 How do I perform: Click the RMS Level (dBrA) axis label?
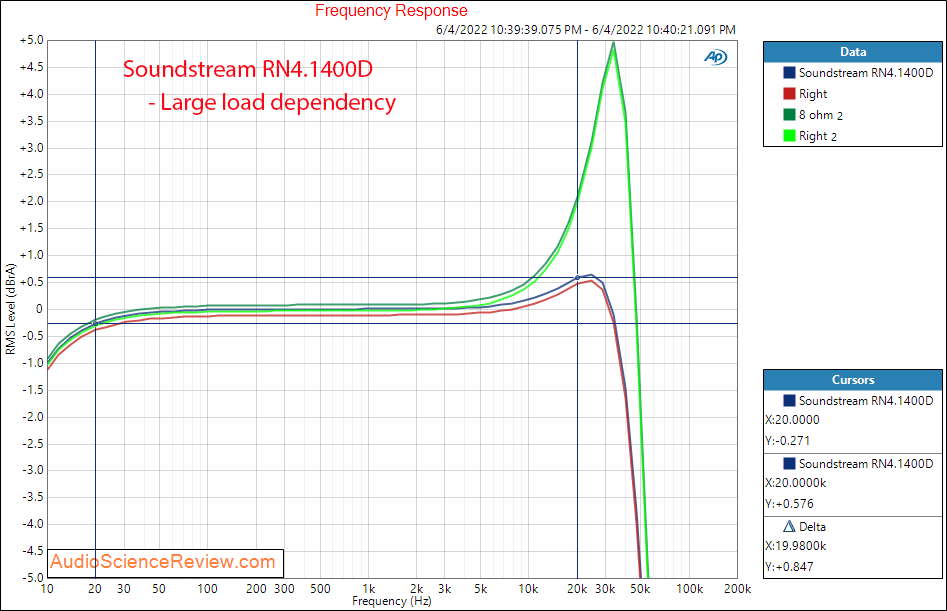pos(10,309)
